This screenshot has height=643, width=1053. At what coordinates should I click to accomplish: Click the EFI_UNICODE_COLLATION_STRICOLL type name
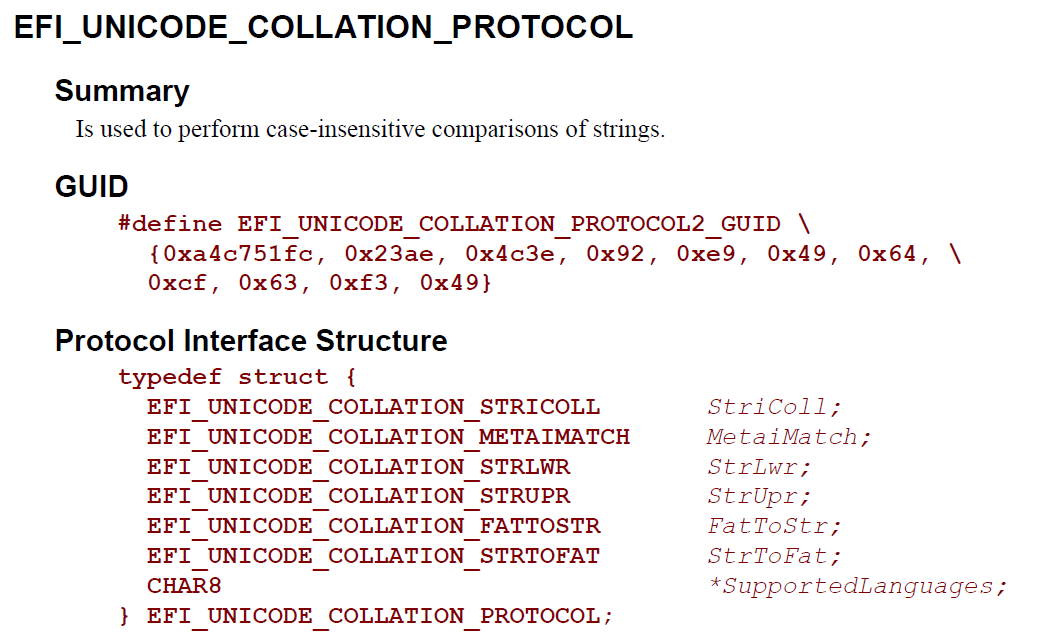pyautogui.click(x=373, y=407)
